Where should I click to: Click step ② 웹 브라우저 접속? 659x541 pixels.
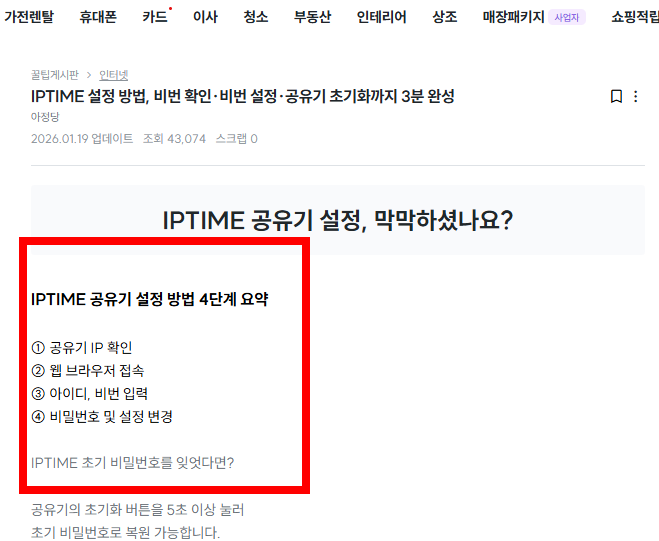[87, 371]
